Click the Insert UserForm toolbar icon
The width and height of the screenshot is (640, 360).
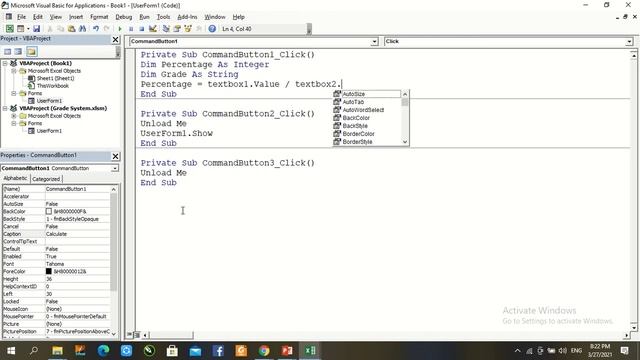tap(20, 29)
